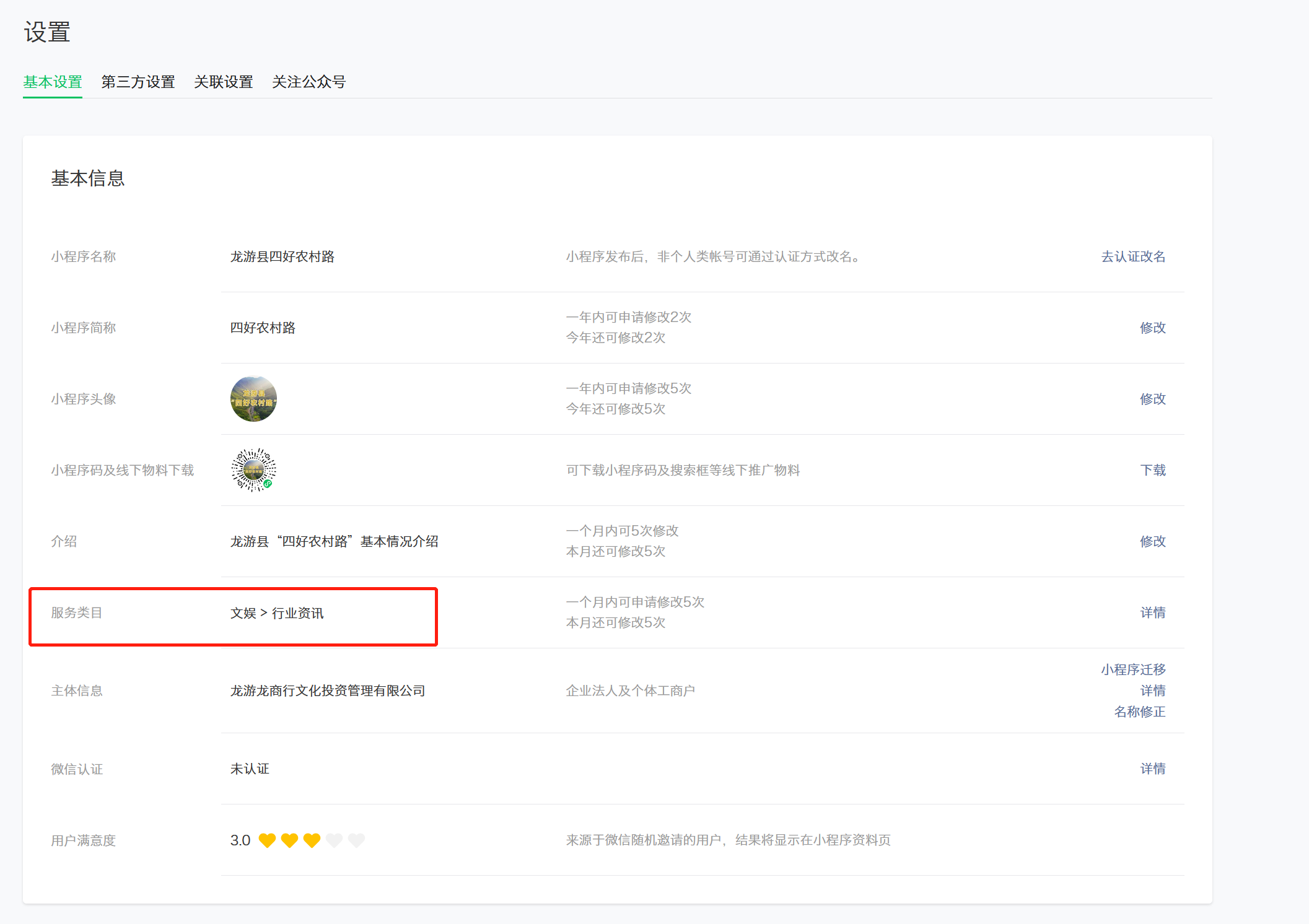Select the 基本设置 tab
Image resolution: width=1309 pixels, height=924 pixels.
(x=53, y=82)
